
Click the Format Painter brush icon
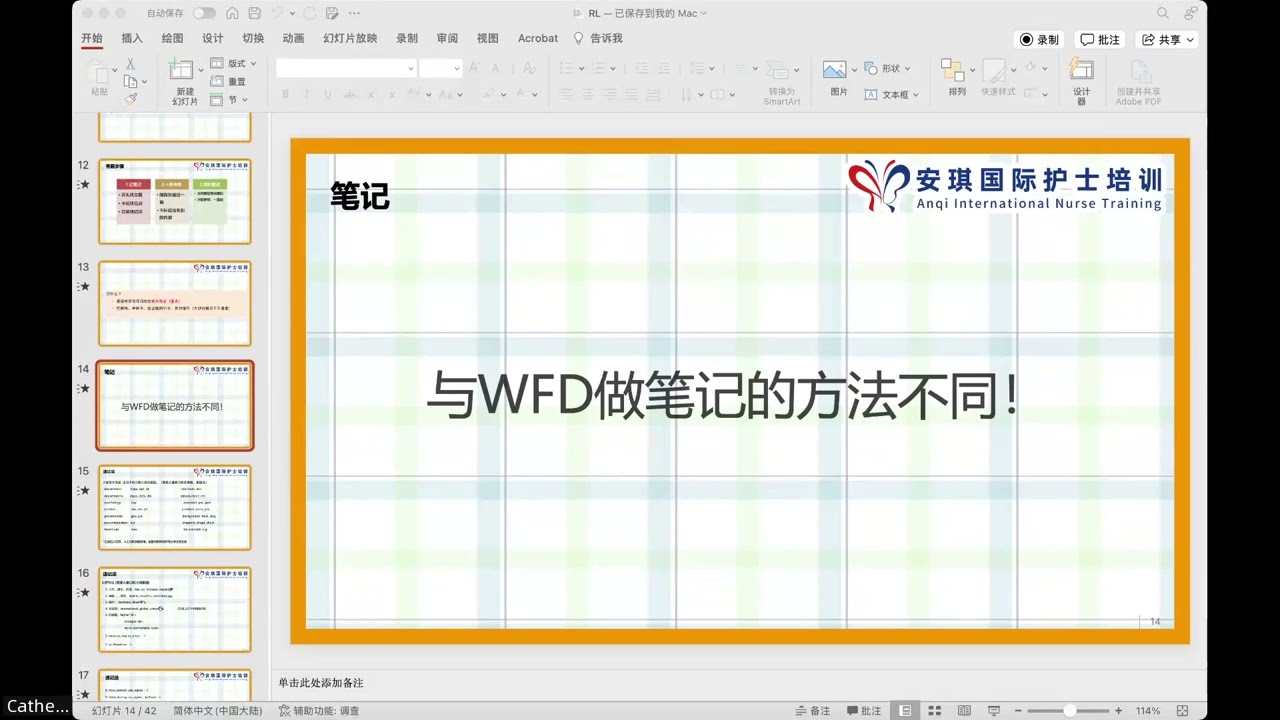coord(130,99)
